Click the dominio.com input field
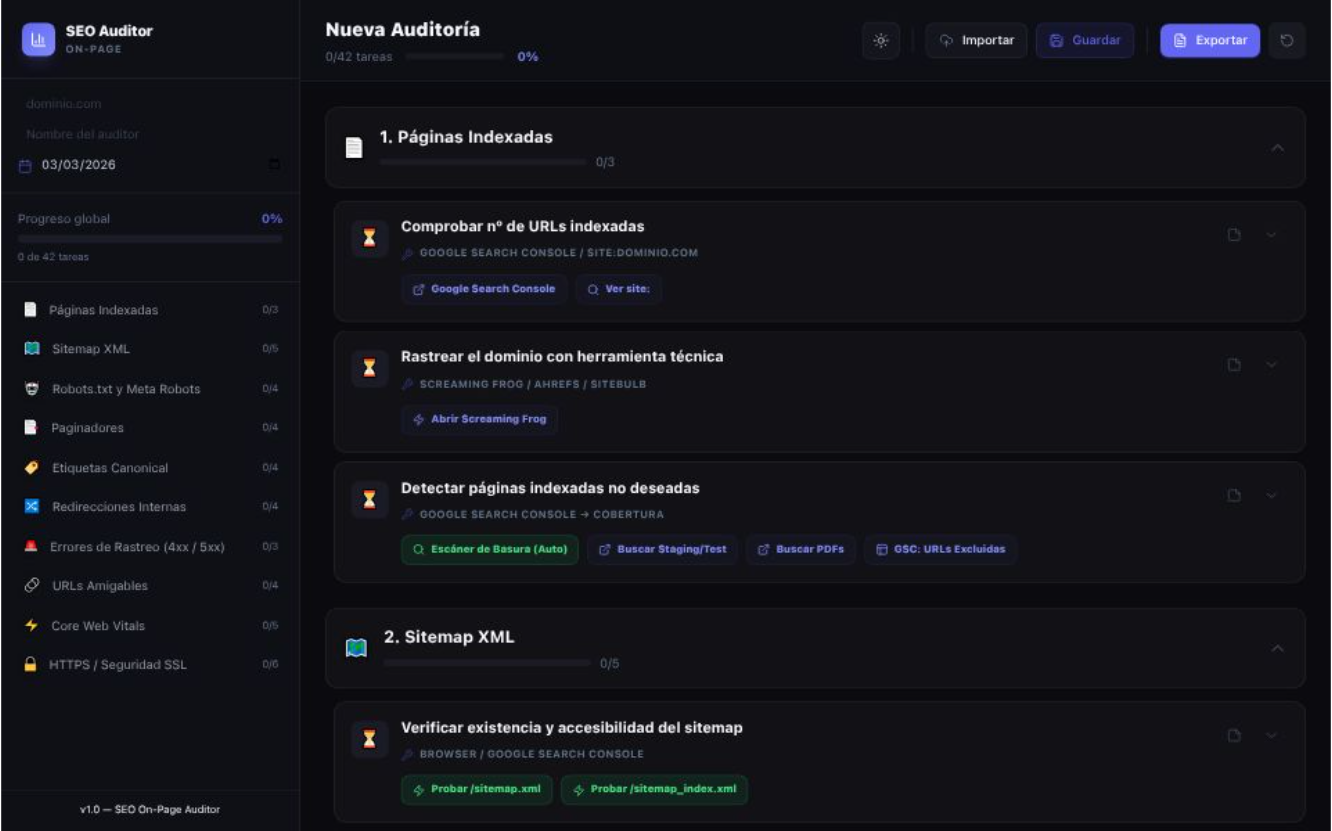1332x831 pixels. (x=150, y=104)
